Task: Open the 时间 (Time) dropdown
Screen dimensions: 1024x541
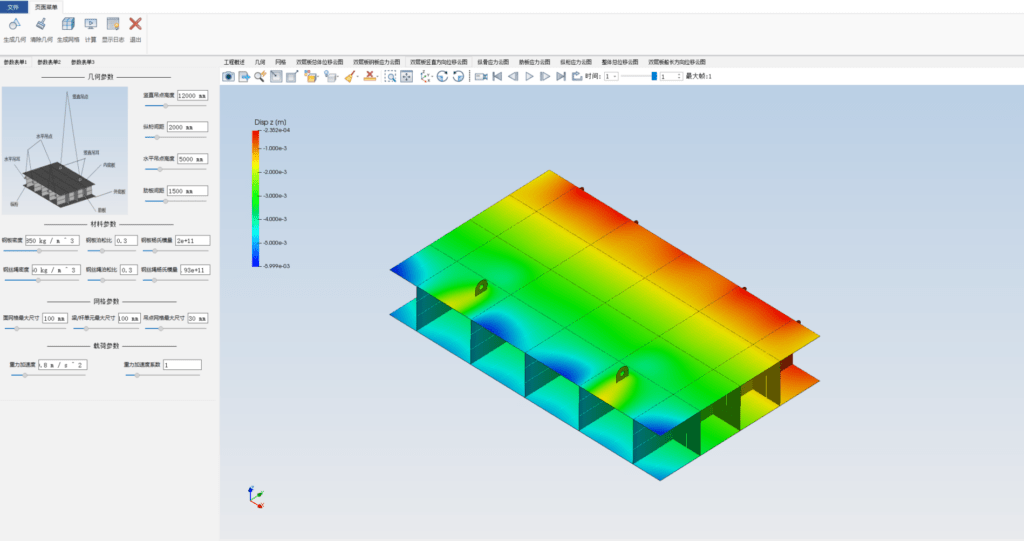Action: (612, 76)
